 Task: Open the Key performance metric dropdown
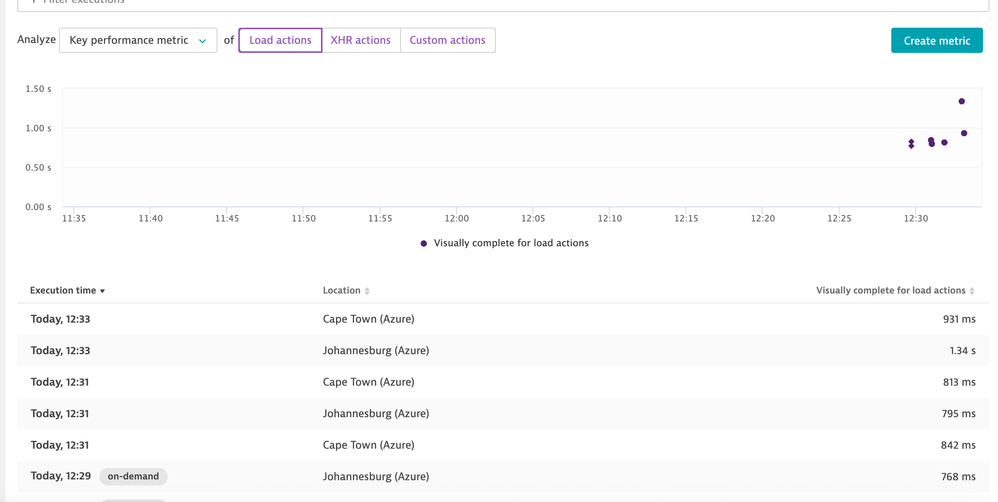138,41
